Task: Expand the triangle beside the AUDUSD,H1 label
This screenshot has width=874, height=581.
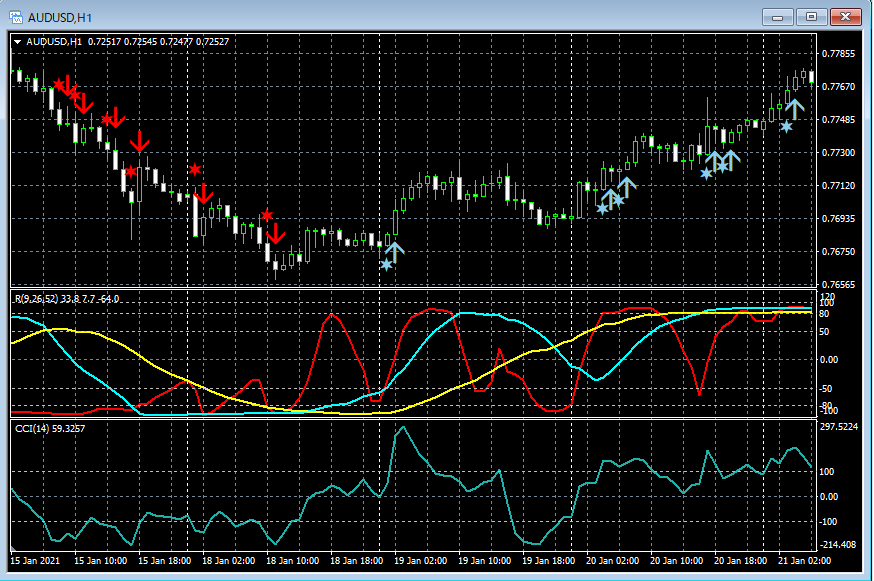Action: pos(18,41)
